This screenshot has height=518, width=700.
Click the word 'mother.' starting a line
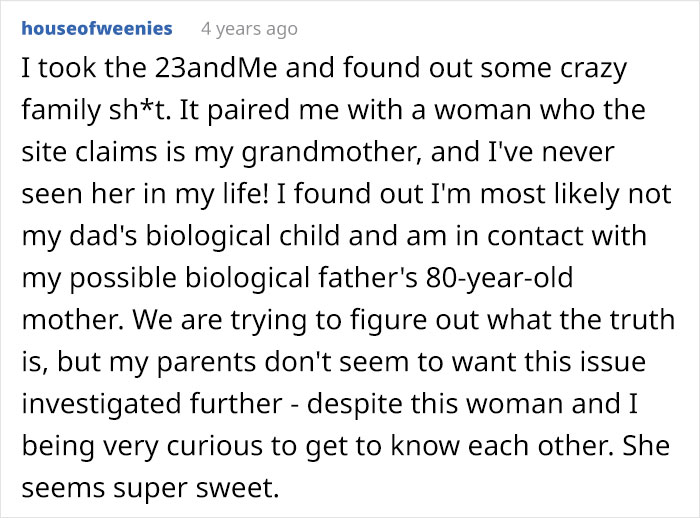tap(64, 322)
